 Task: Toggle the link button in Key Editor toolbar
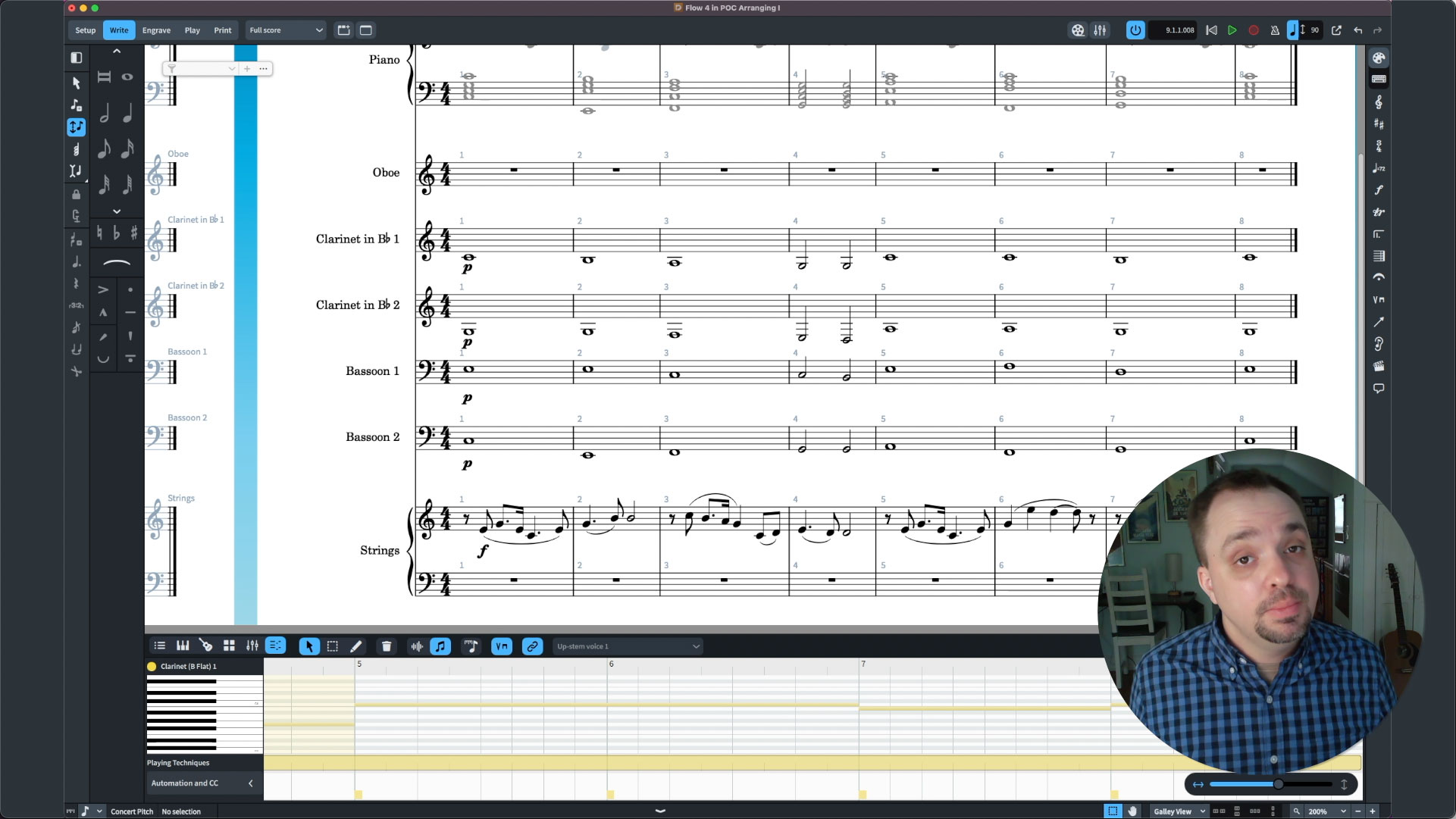(532, 646)
